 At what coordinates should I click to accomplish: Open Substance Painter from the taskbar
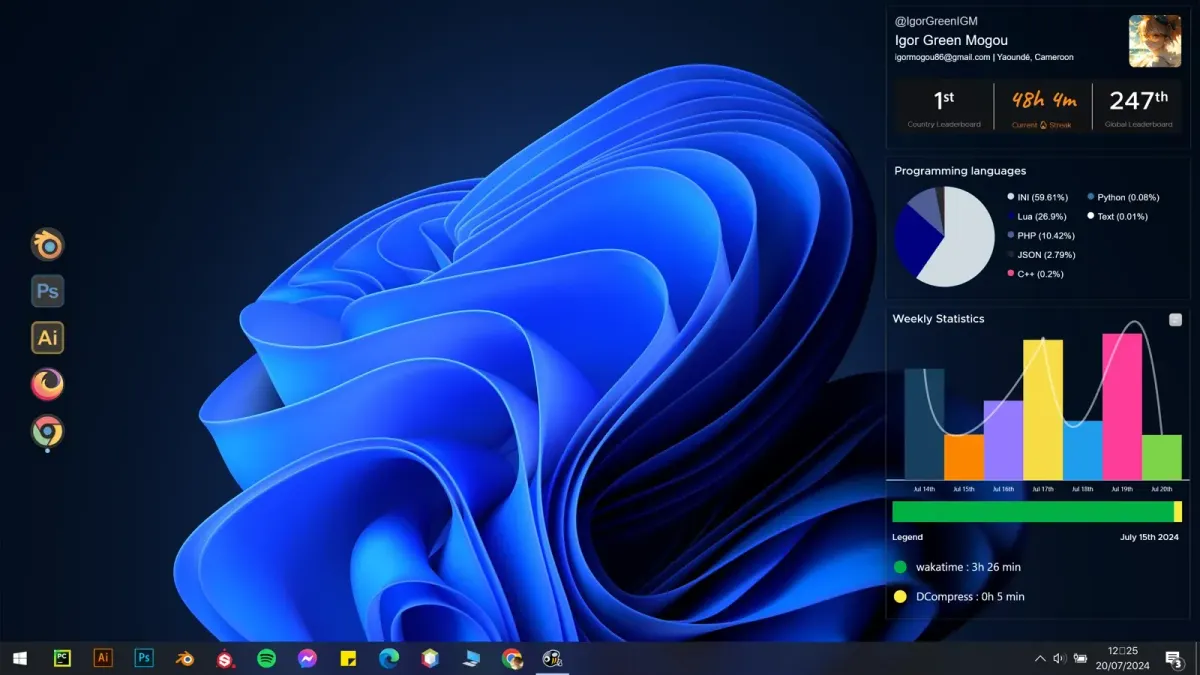(226, 658)
